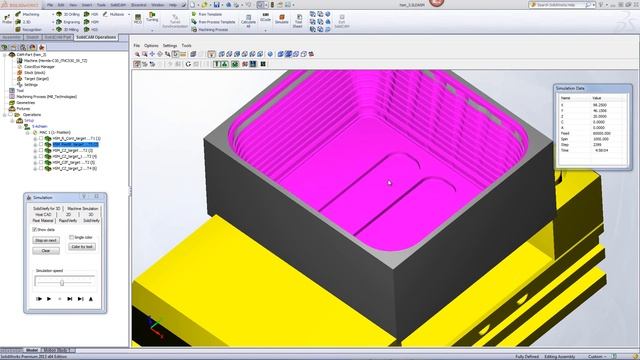Open the Settings menu in the simulation window
Viewport: 640px width, 360px height.
click(x=170, y=46)
